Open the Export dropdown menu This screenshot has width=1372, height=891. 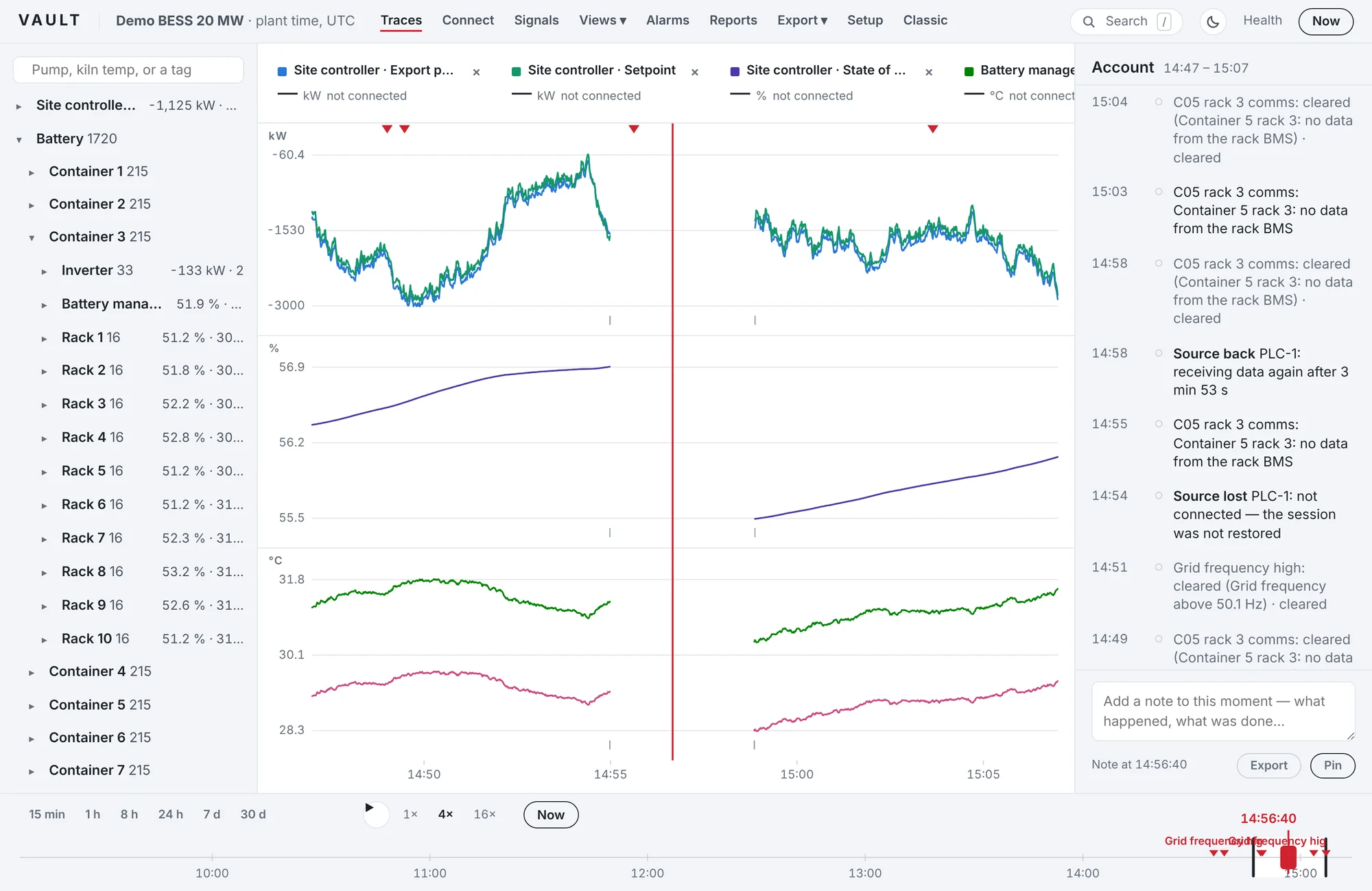coord(802,21)
